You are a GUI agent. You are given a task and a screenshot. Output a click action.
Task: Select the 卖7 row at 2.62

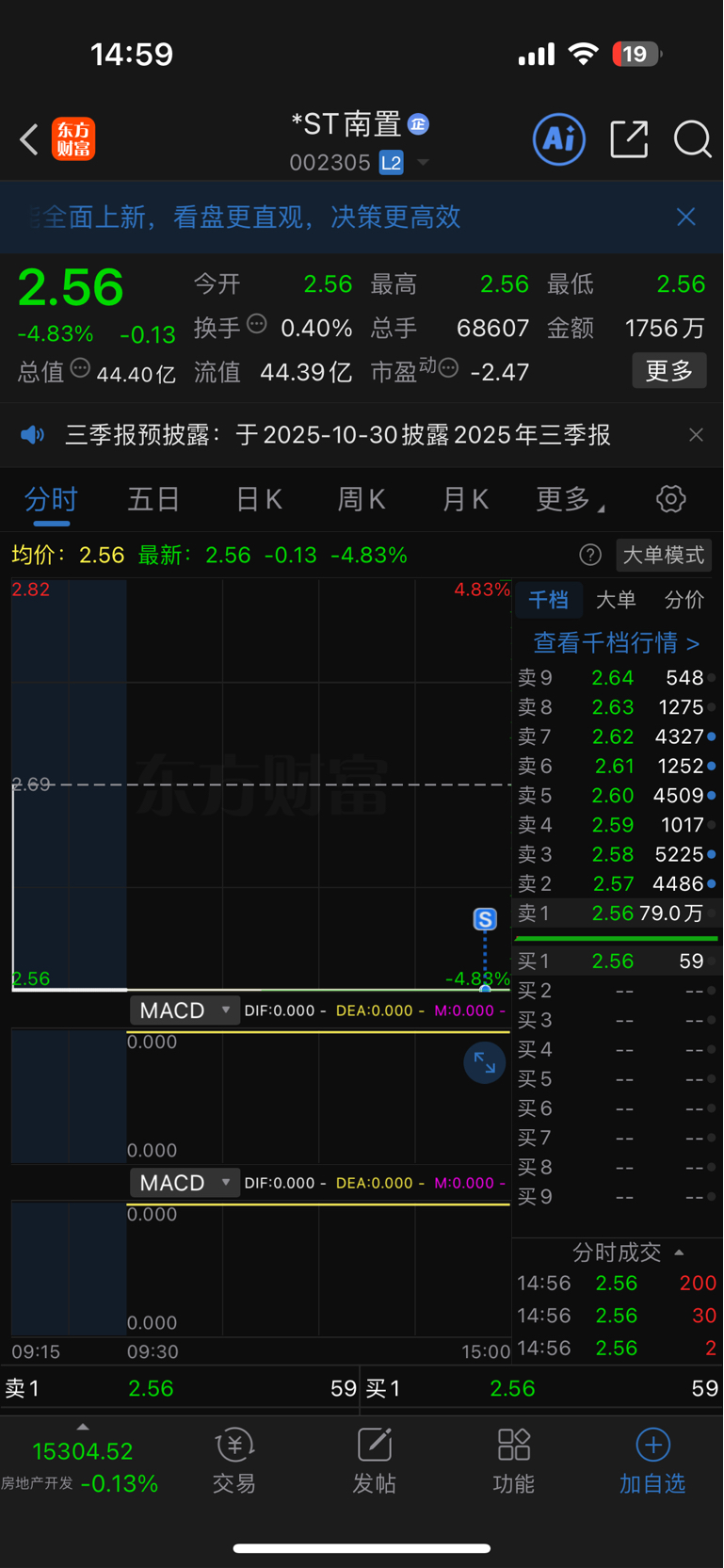pyautogui.click(x=618, y=736)
